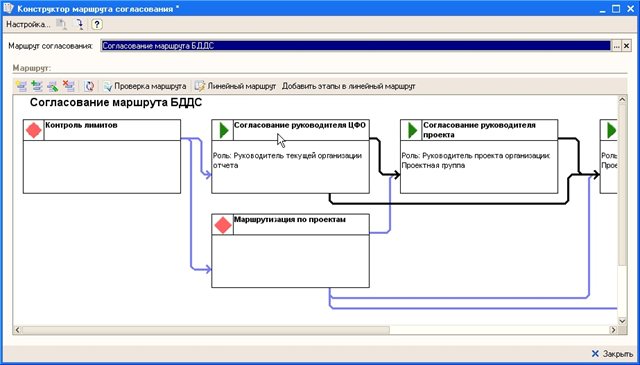Open the Настройка menu
Screen dimensions: 640x365
click(x=28, y=24)
